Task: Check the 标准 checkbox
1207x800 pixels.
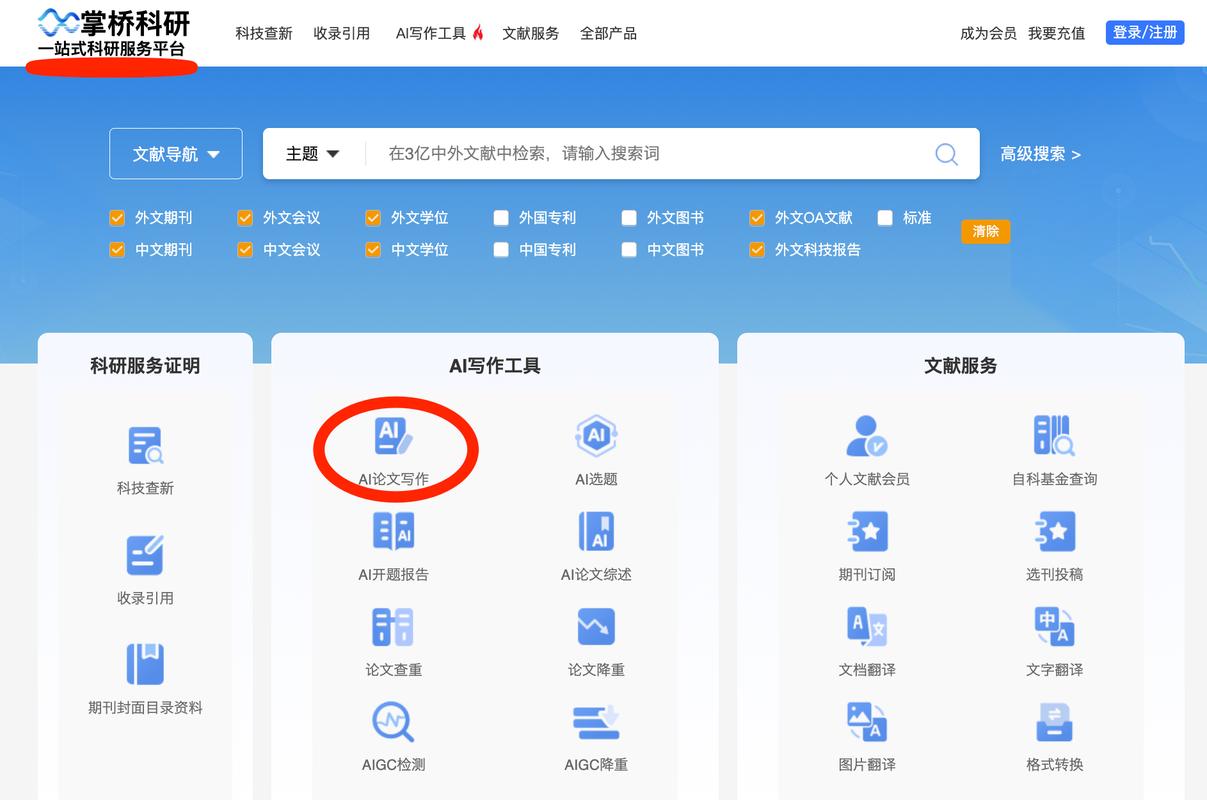Action: pyautogui.click(x=885, y=218)
